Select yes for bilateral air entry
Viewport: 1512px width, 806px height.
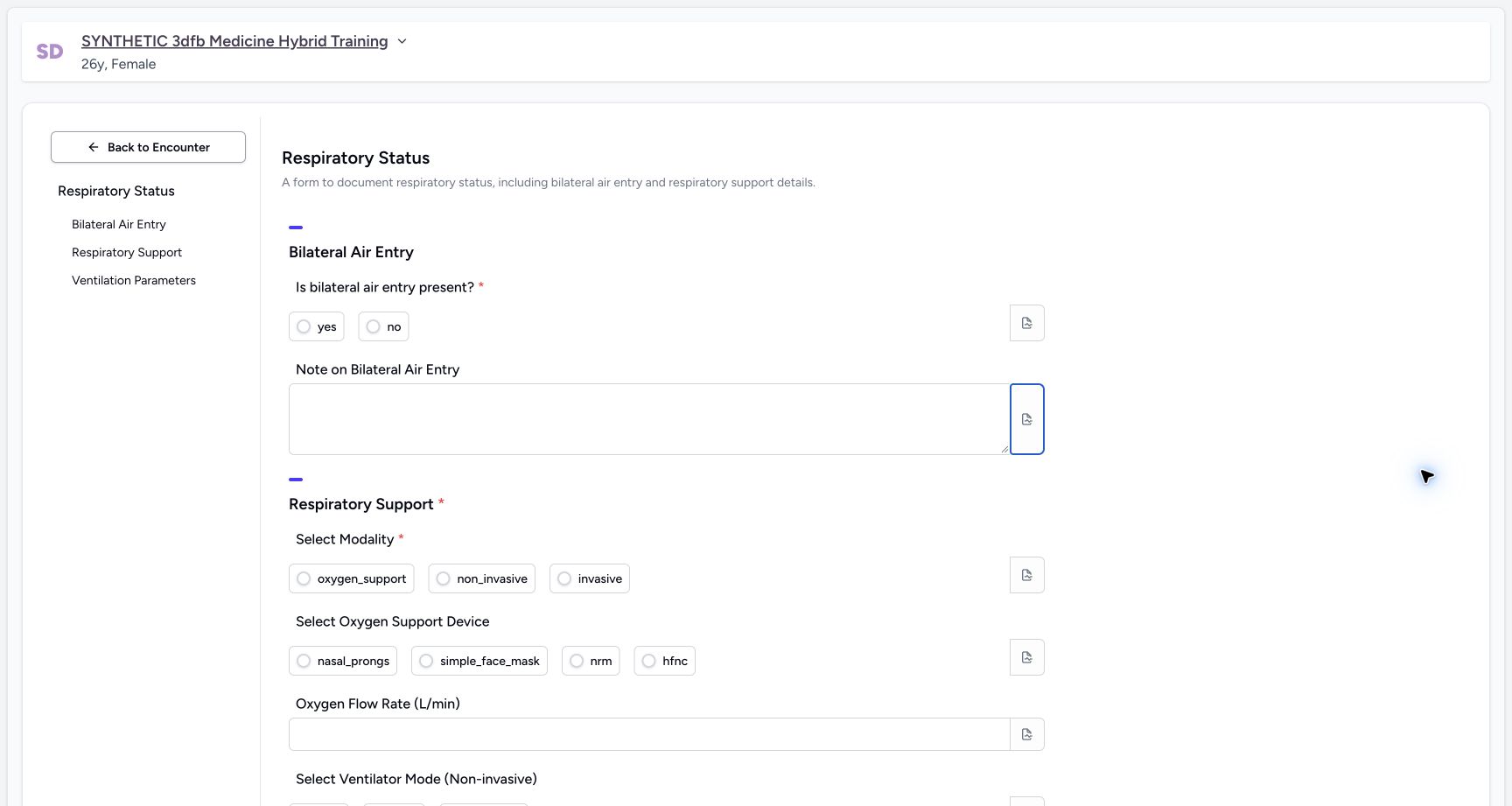pos(317,326)
